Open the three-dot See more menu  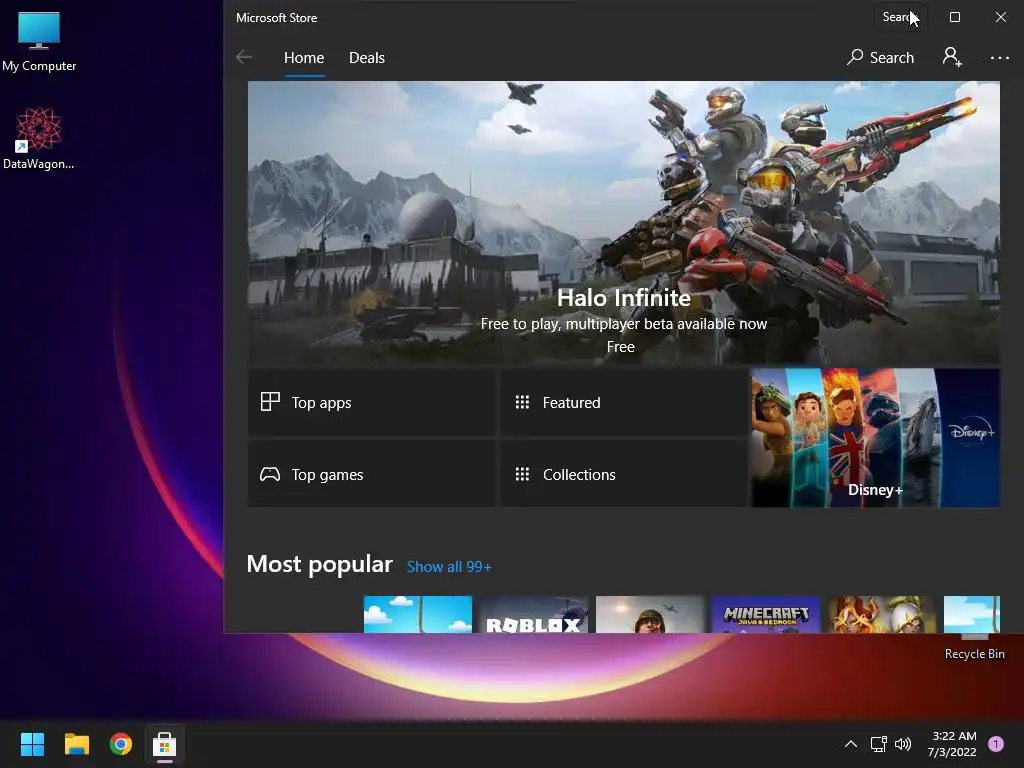click(999, 57)
